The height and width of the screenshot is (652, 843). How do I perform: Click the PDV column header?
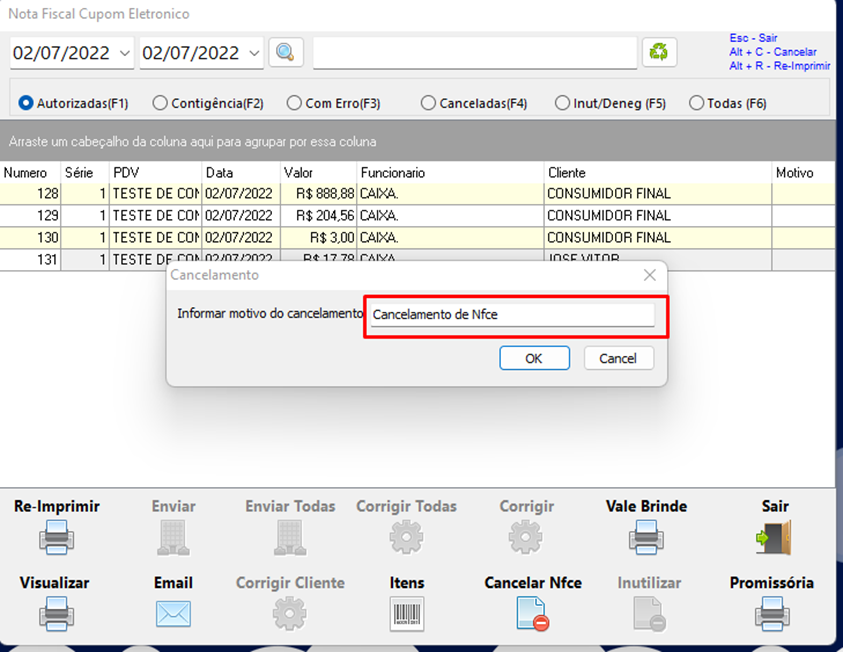pos(155,173)
